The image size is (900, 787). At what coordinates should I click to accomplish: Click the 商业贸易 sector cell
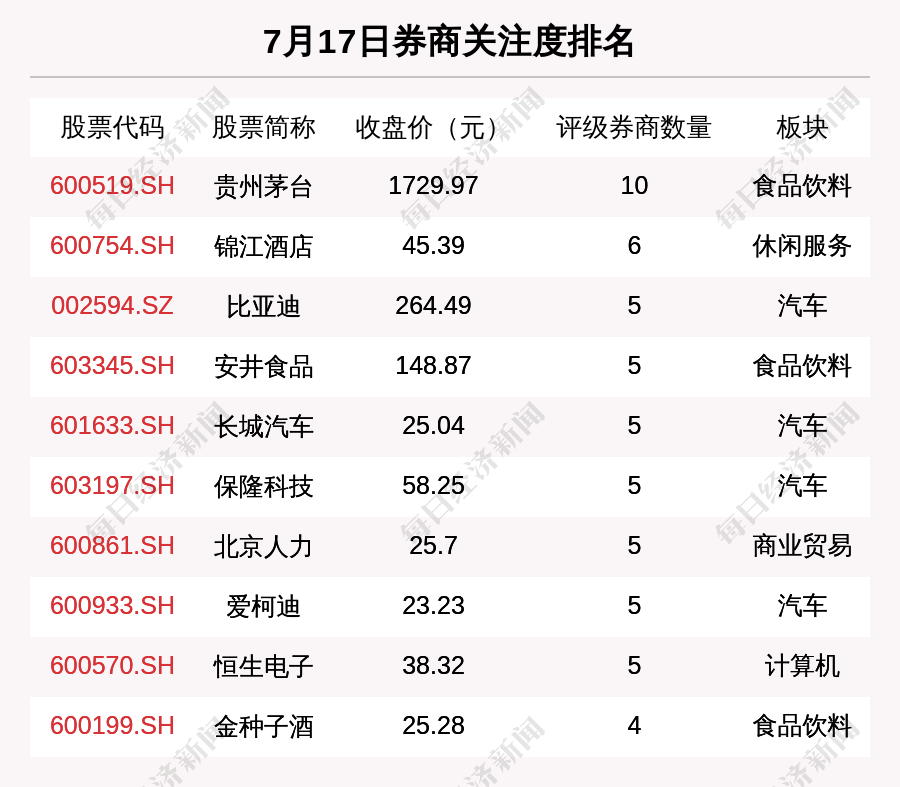click(802, 546)
